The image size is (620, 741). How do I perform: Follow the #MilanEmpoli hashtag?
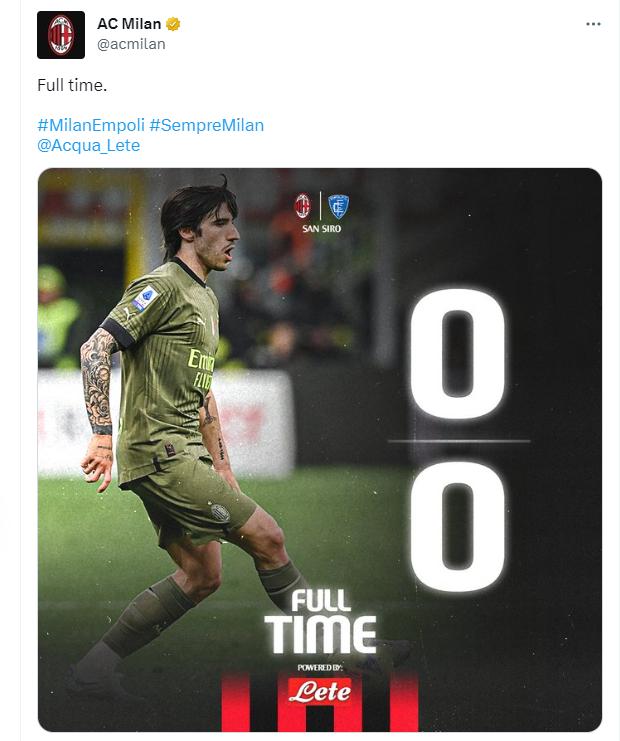point(90,125)
